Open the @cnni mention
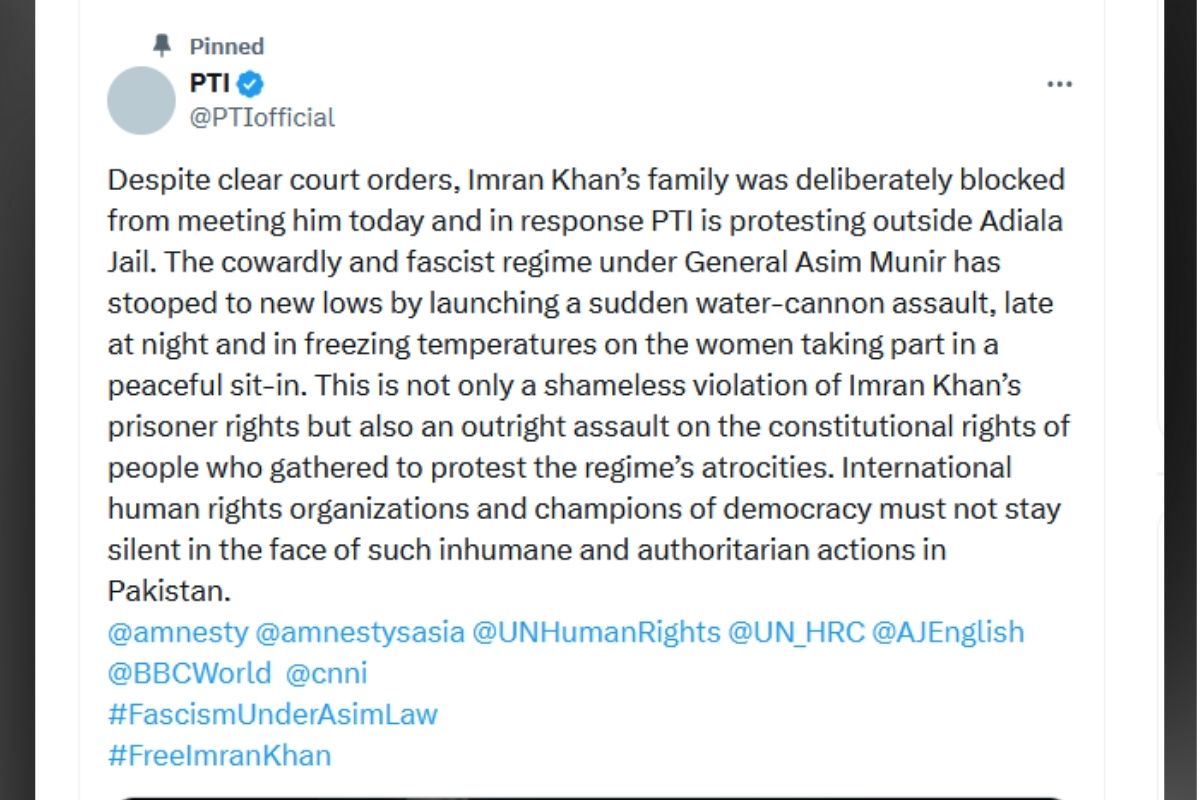Image resolution: width=1200 pixels, height=800 pixels. point(326,673)
